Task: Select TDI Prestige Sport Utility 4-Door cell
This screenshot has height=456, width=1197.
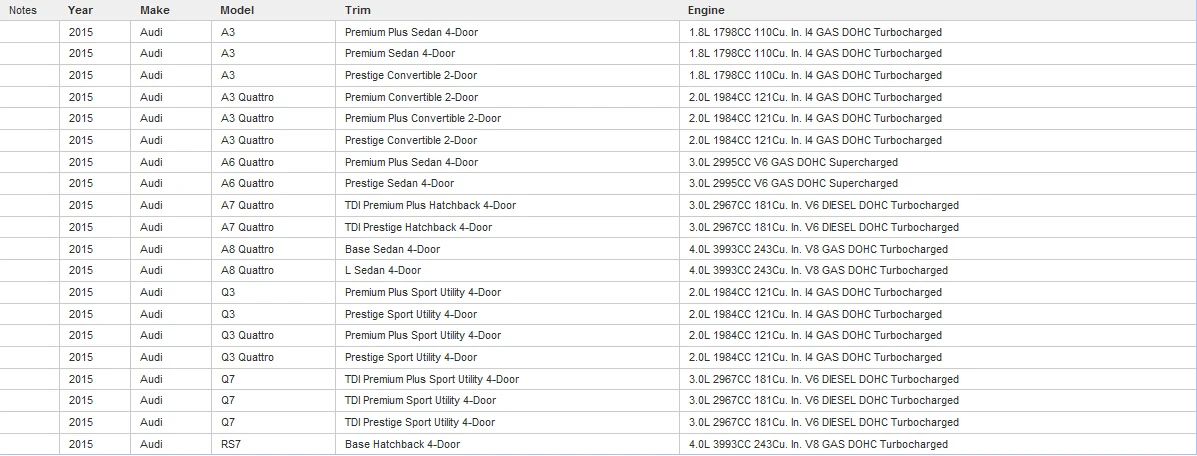Action: pyautogui.click(x=420, y=423)
